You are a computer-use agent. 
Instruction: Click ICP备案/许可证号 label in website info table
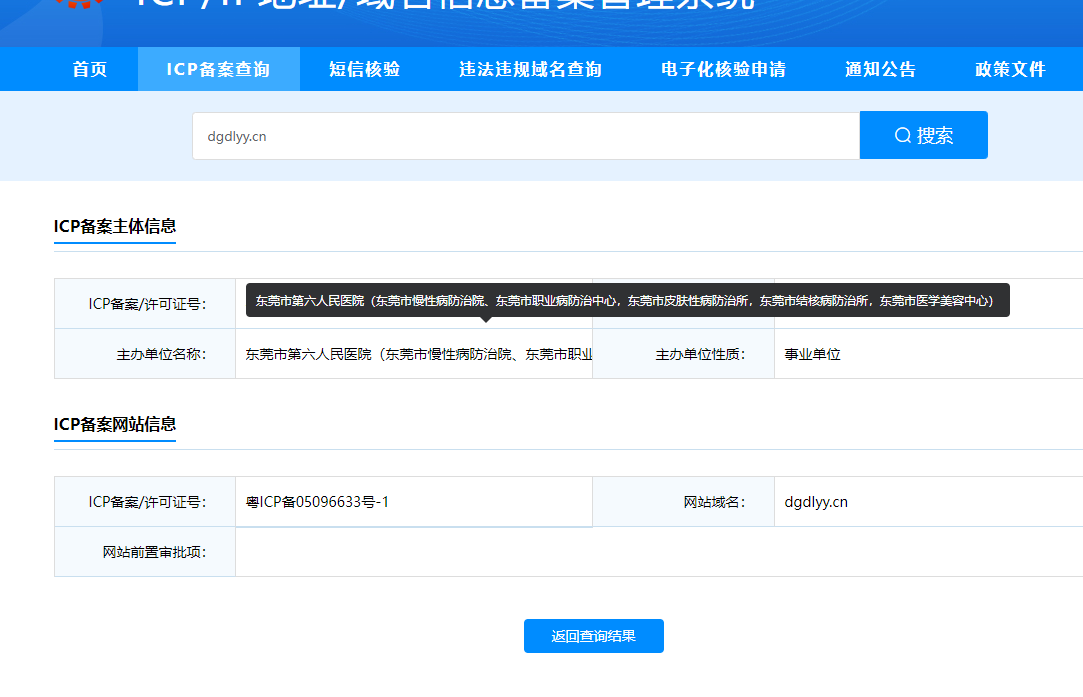tap(145, 502)
